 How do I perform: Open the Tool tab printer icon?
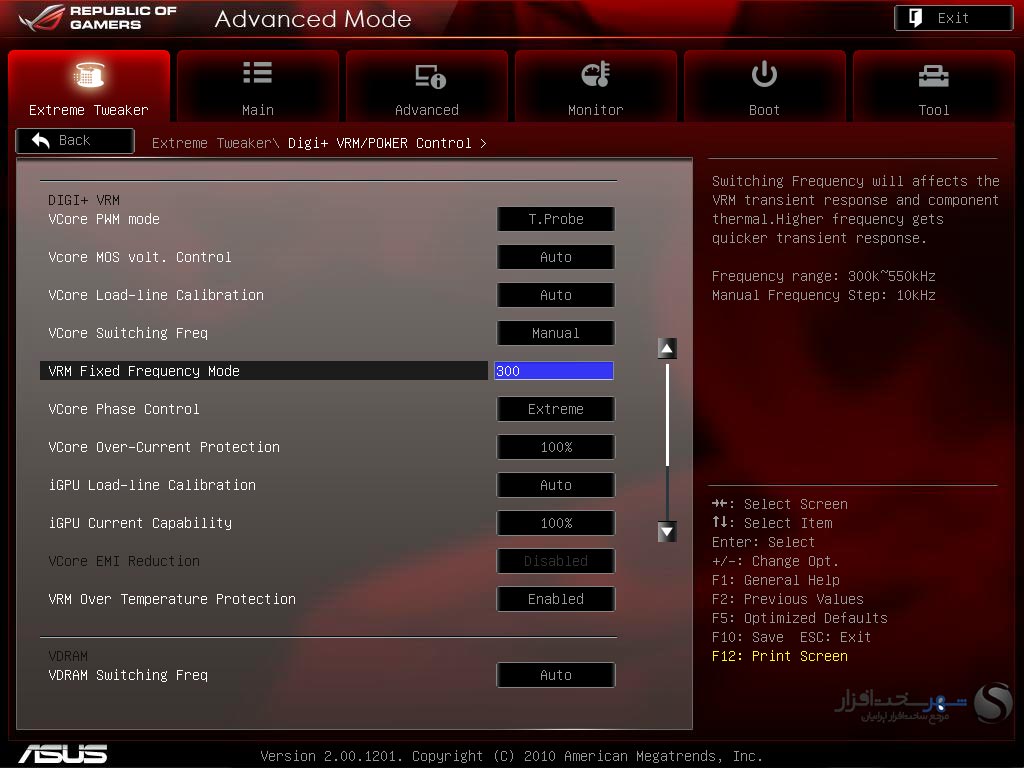coord(933,76)
